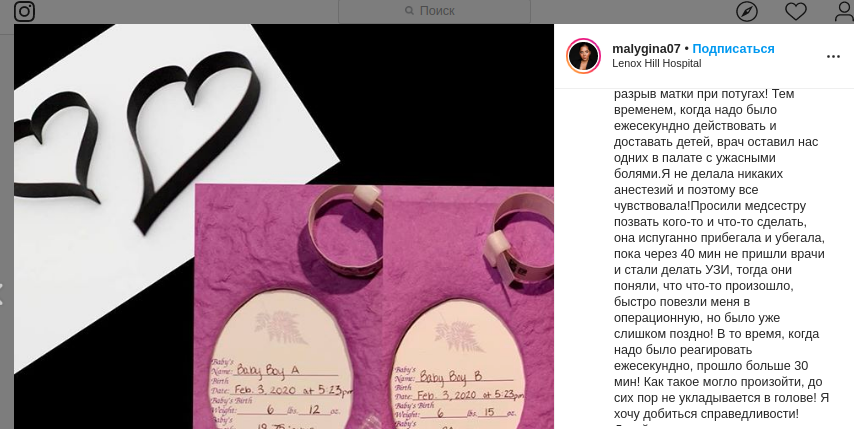Open the Instagram home logo
This screenshot has width=854, height=429.
pyautogui.click(x=25, y=11)
